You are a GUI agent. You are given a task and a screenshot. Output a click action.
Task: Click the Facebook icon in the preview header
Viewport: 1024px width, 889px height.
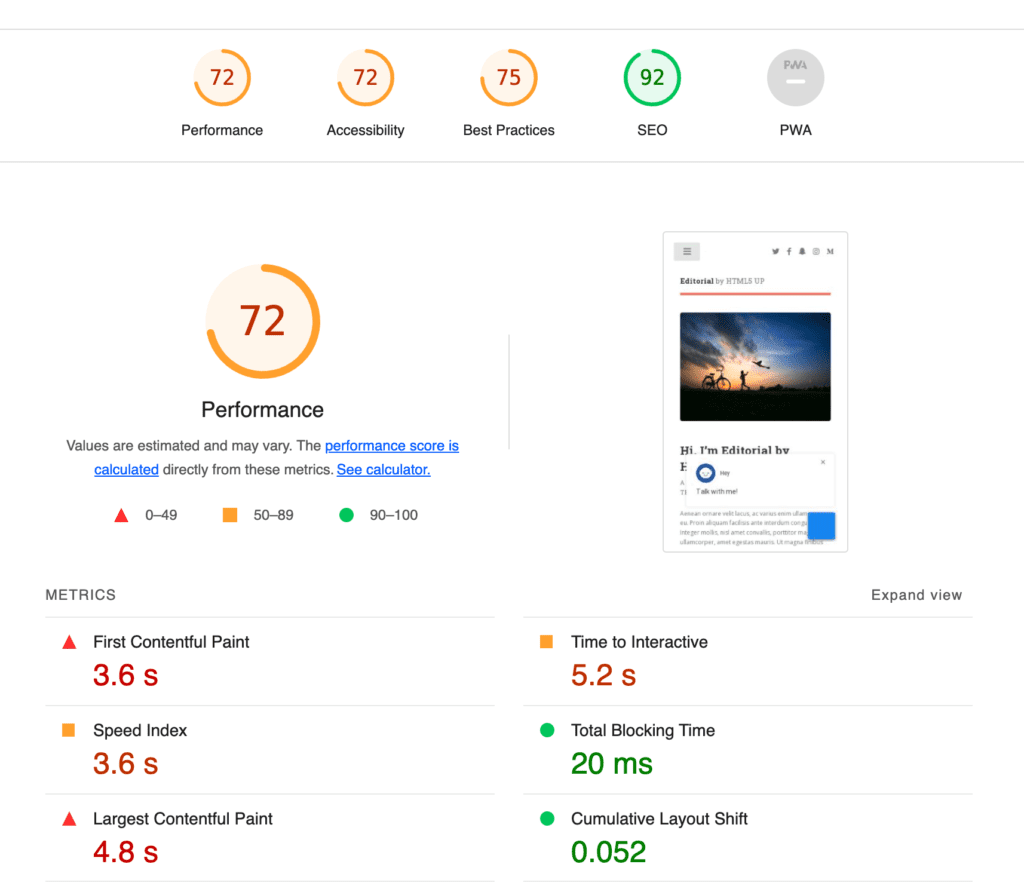(x=790, y=251)
